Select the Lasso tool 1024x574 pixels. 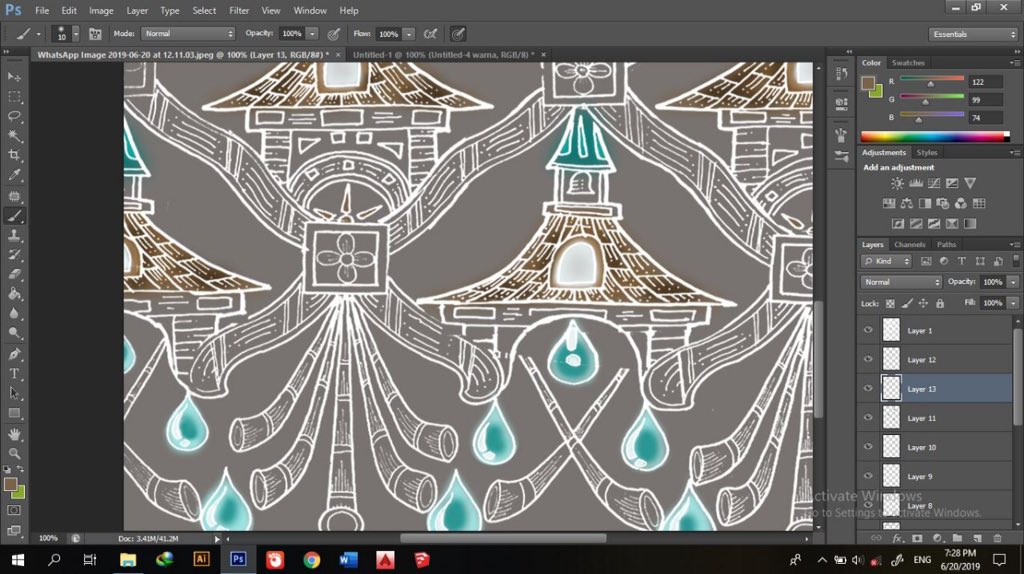pos(14,116)
